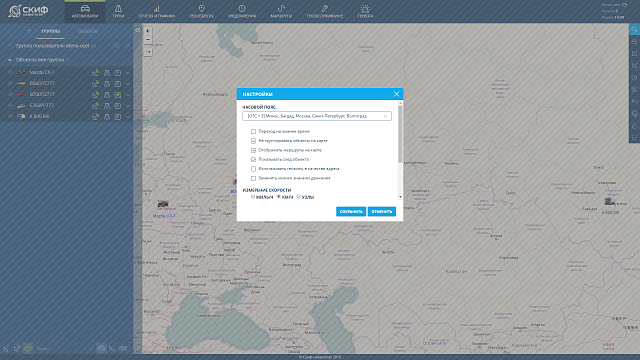This screenshot has width=640, height=360.
Task: Click the green checked report icon
Action: point(118,95)
